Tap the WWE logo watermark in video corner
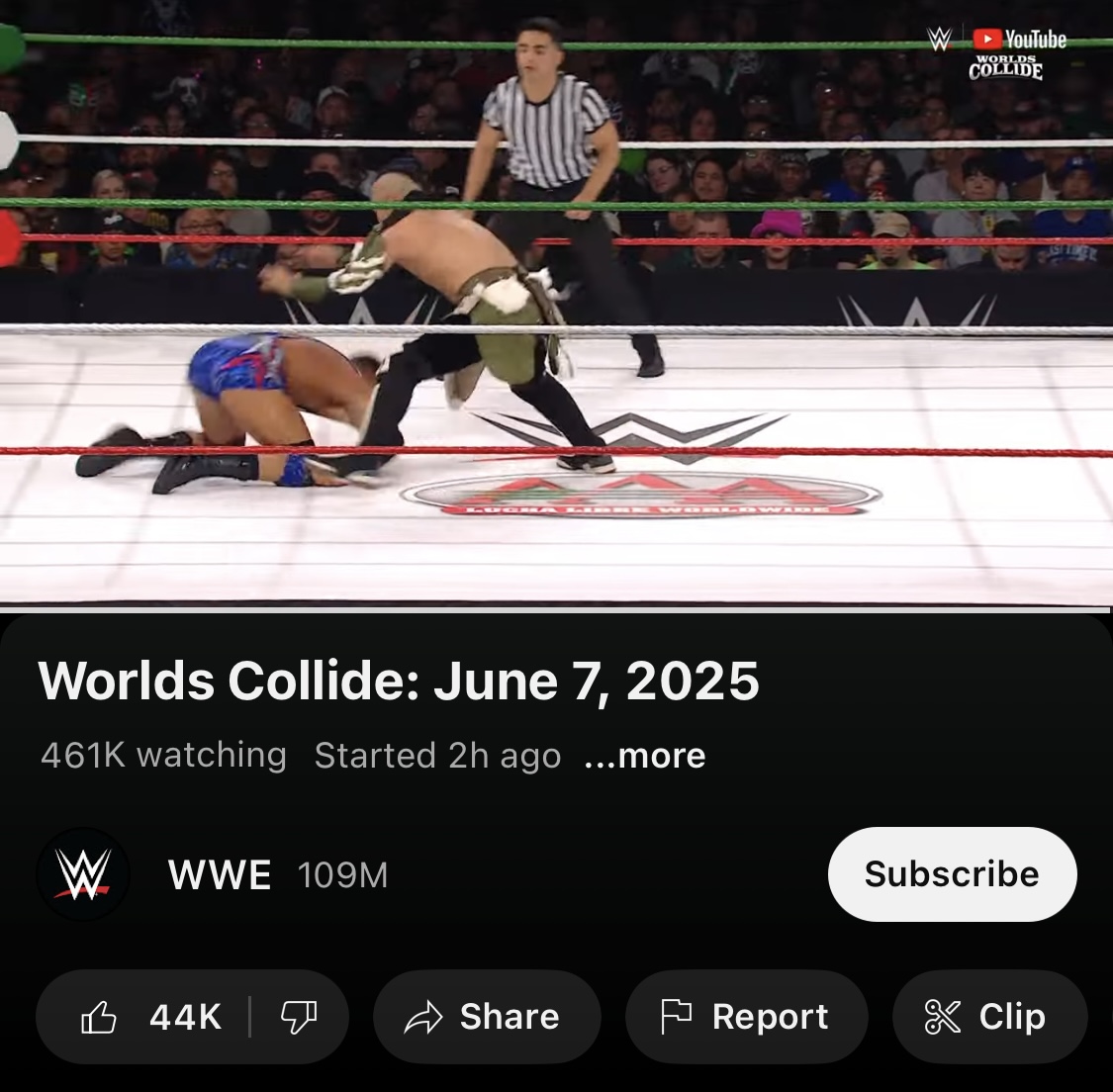This screenshot has width=1113, height=1092. tap(940, 39)
